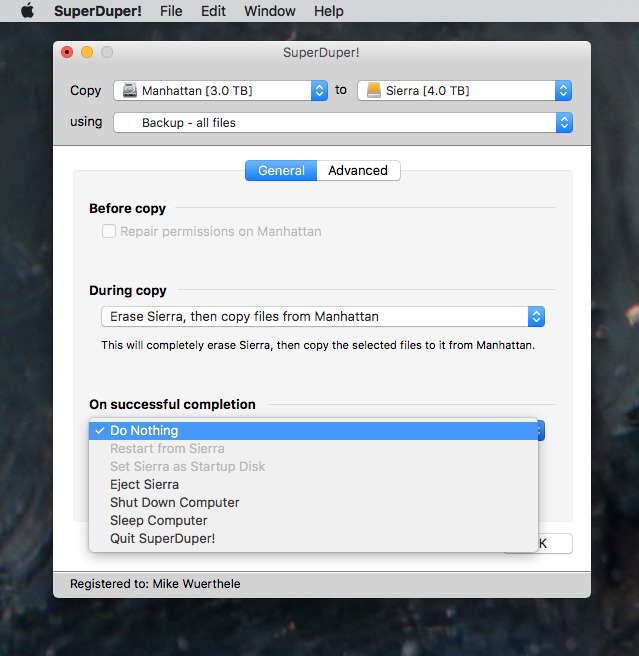Toggle Repair permissions on Manhattan checkbox

click(109, 231)
